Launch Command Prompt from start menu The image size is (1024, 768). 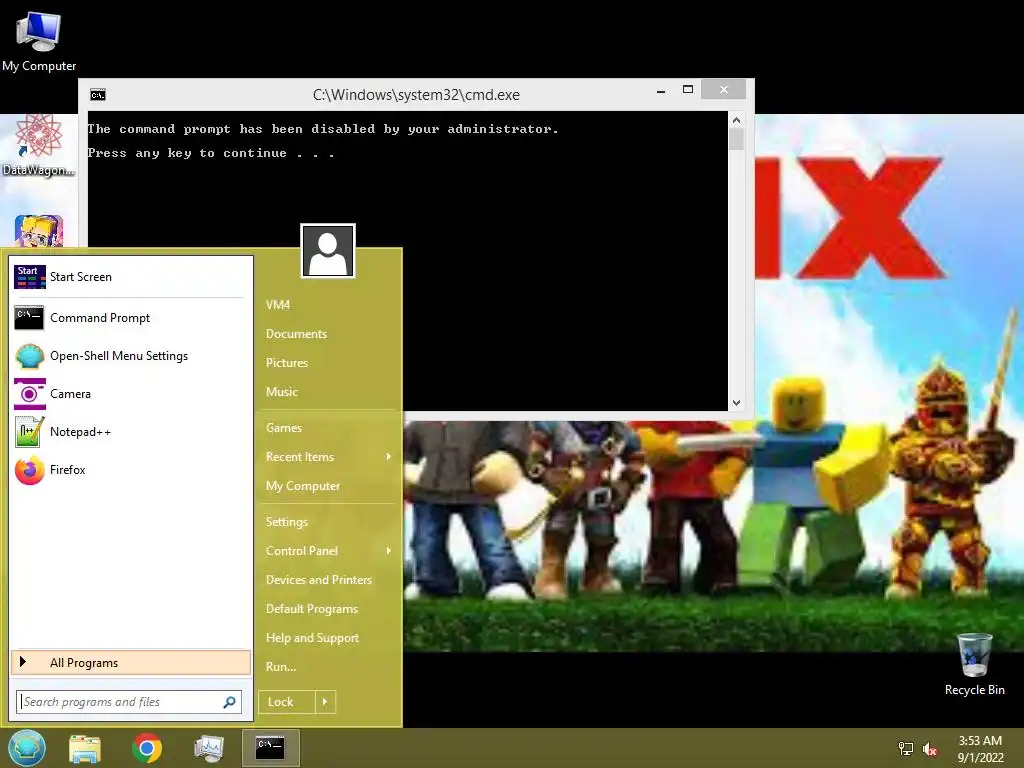131,318
